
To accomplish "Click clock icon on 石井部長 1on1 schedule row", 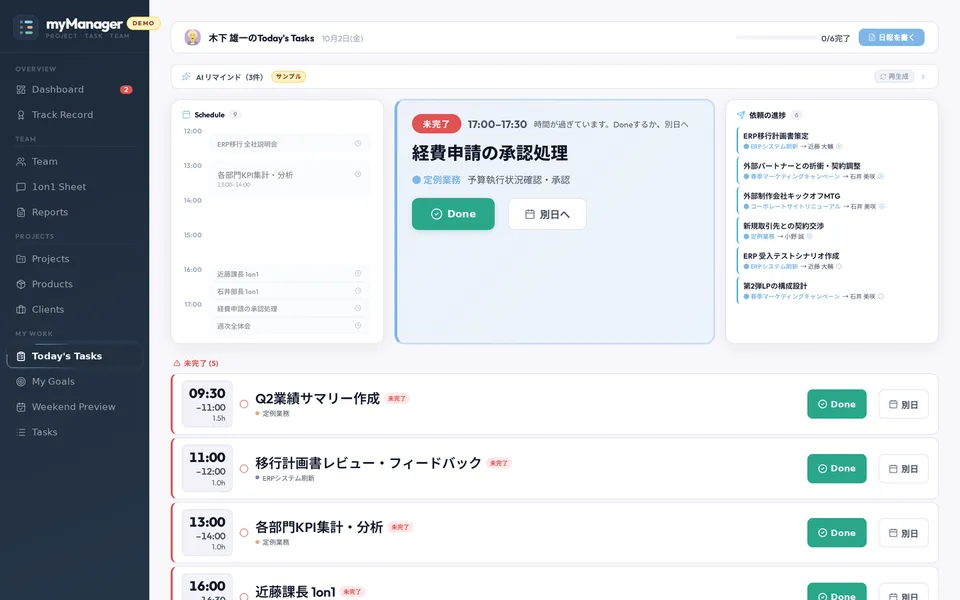I will (358, 291).
